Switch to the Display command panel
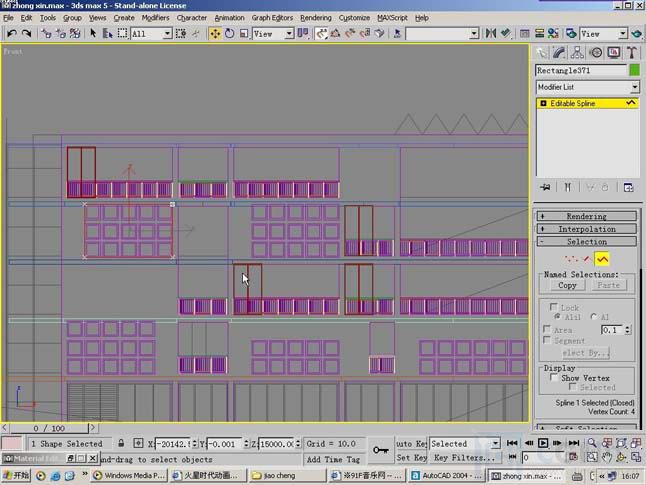 pos(614,53)
